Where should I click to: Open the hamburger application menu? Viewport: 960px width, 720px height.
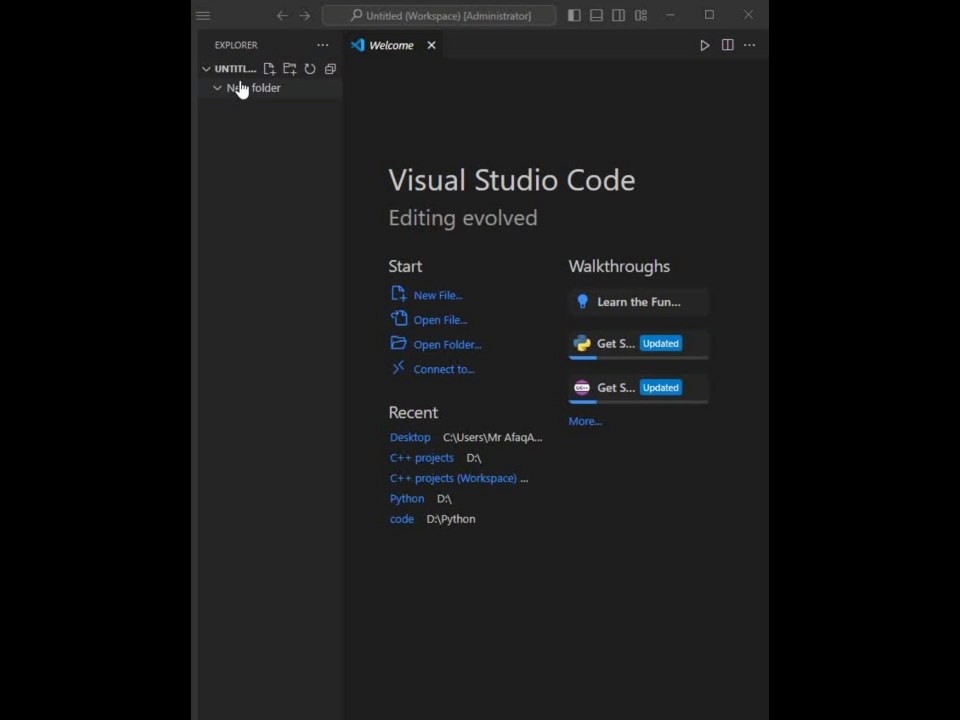[x=203, y=15]
